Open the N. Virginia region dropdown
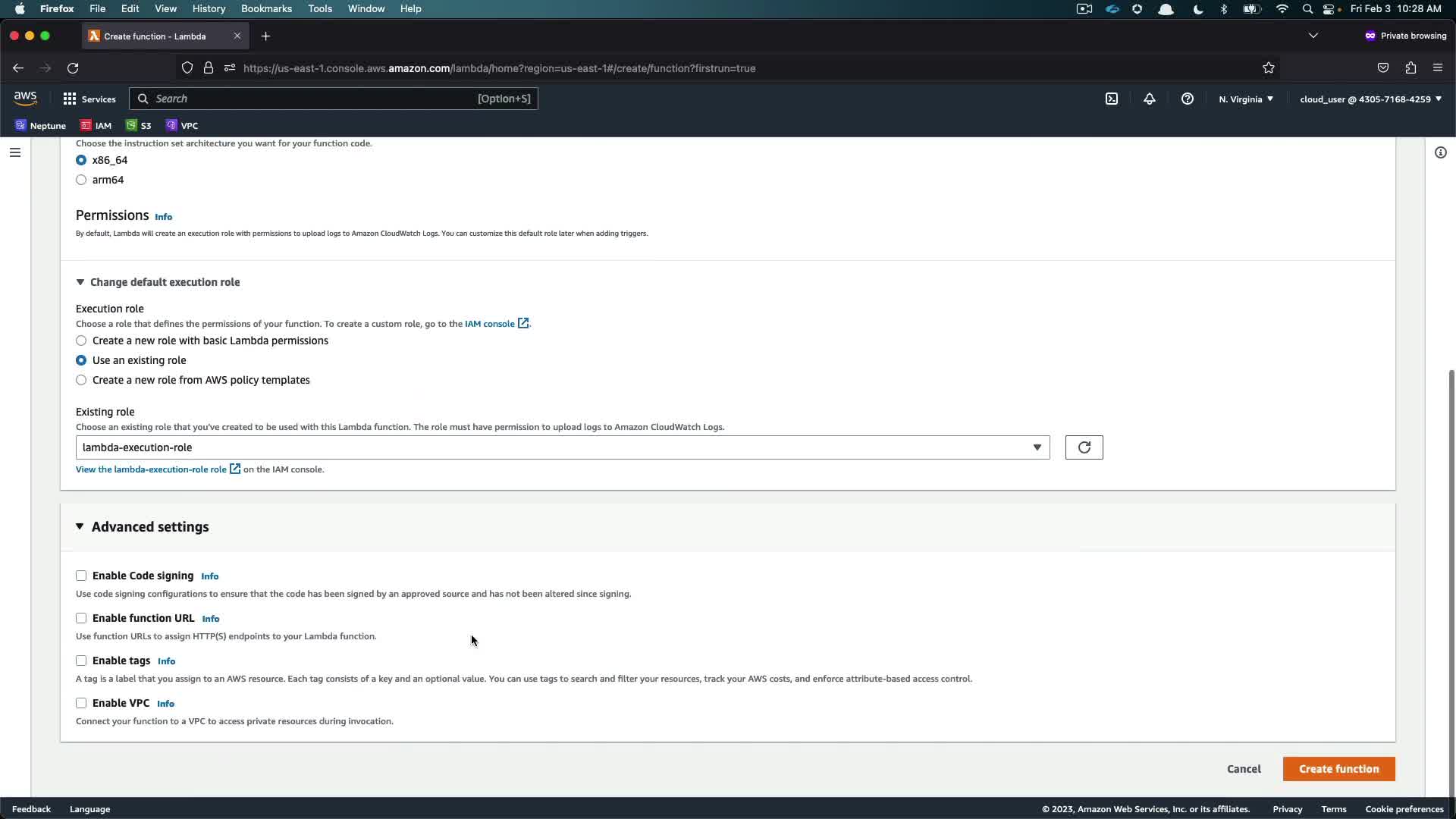The image size is (1456, 819). click(1246, 99)
